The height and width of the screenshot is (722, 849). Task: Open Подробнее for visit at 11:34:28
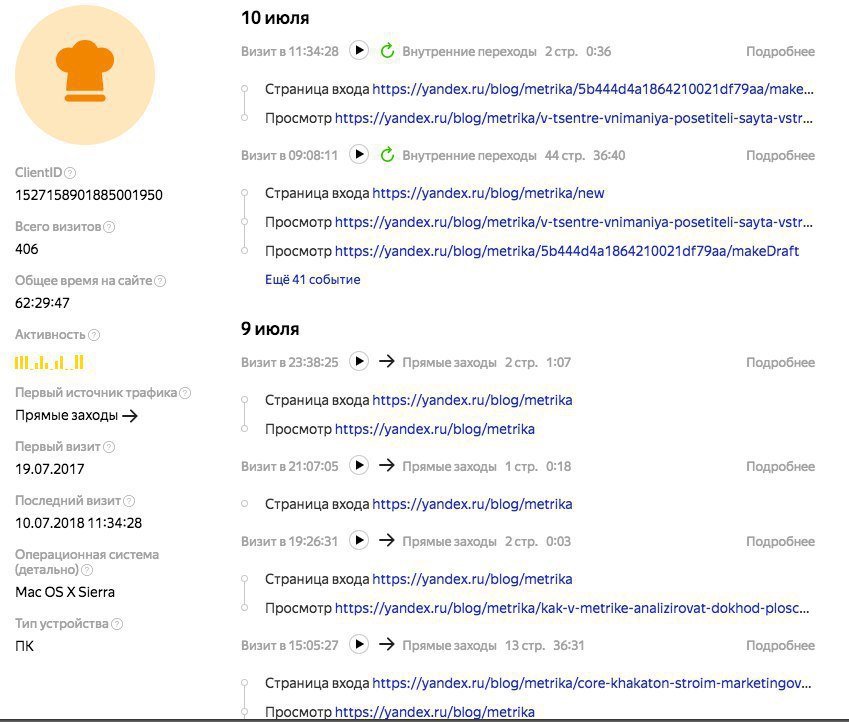780,51
